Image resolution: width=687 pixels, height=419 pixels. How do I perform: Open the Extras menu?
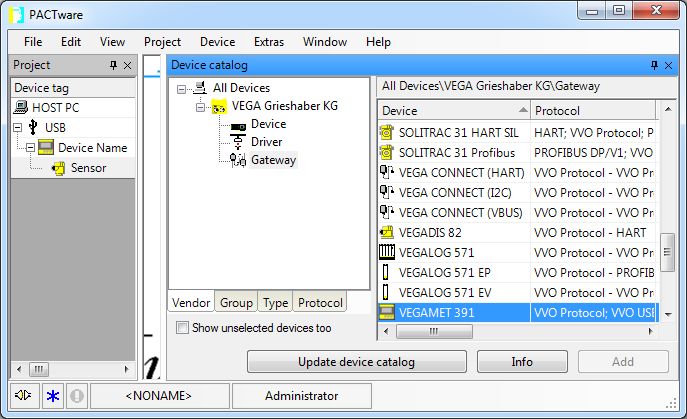269,42
